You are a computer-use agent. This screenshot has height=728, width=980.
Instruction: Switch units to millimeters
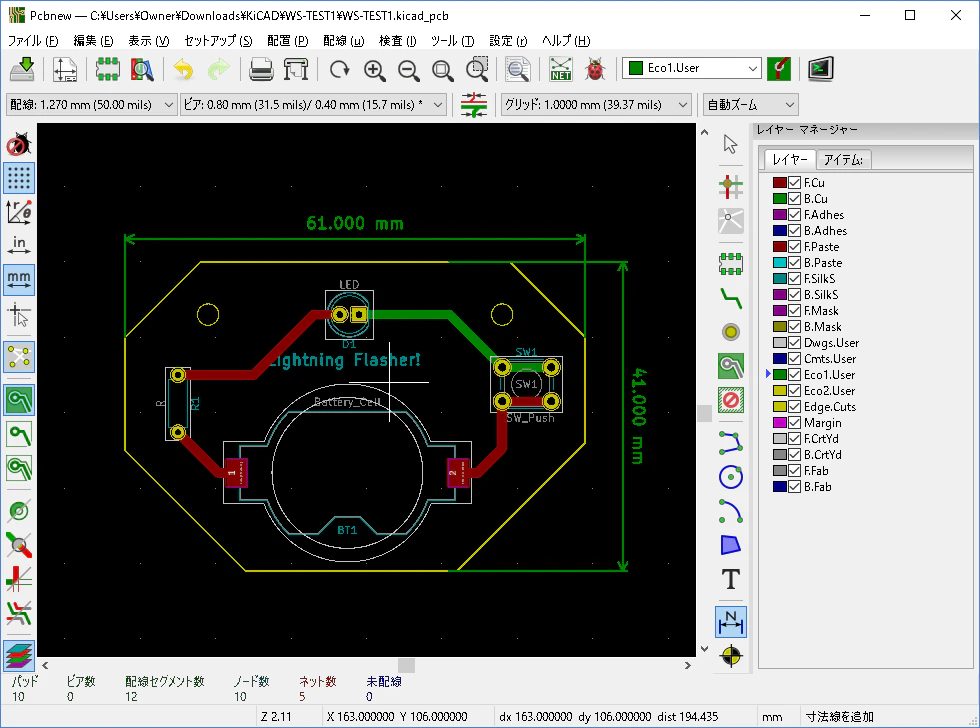[19, 279]
